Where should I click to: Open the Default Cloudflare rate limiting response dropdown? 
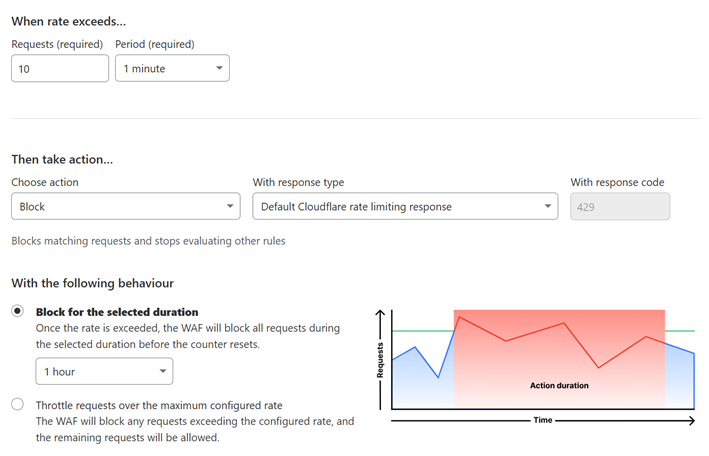click(404, 207)
